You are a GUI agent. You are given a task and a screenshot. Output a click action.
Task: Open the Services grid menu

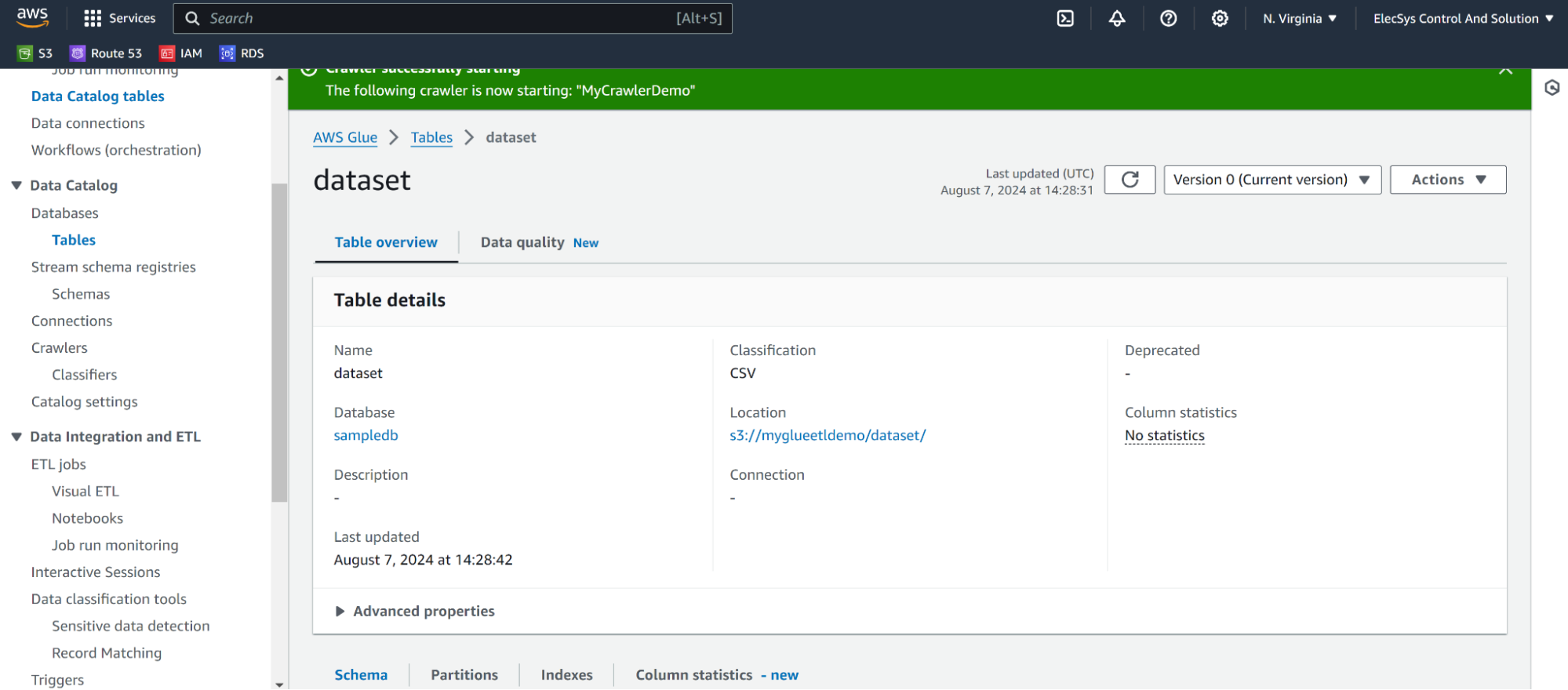(x=120, y=18)
